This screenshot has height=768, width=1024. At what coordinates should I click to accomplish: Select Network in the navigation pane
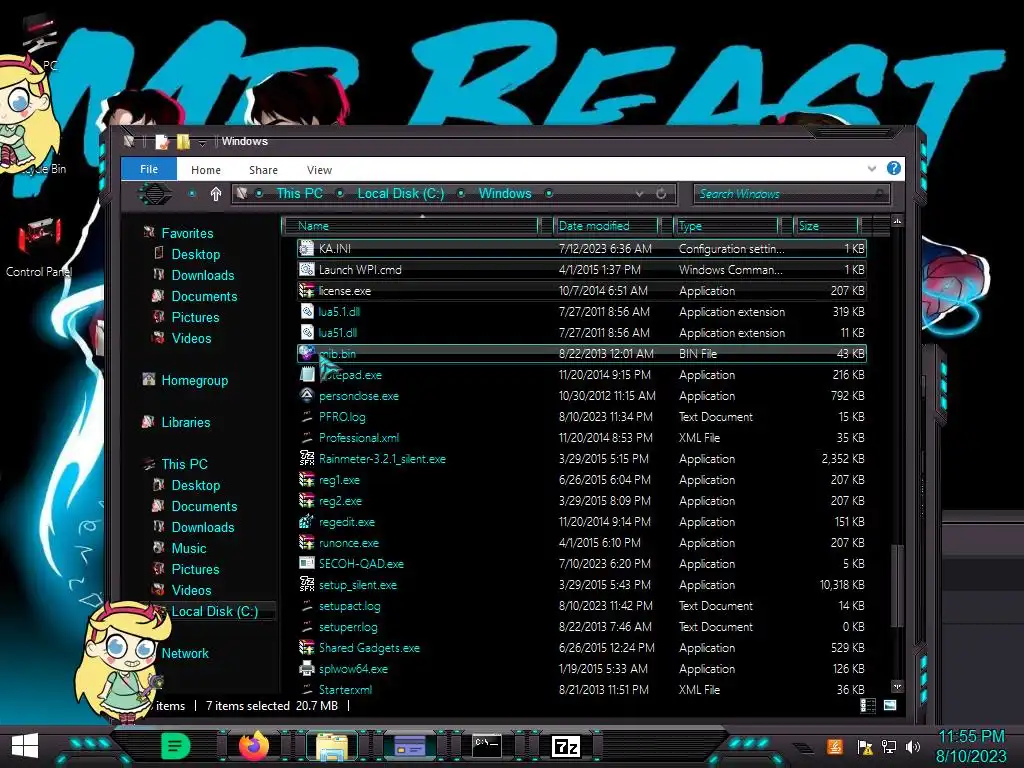click(185, 653)
